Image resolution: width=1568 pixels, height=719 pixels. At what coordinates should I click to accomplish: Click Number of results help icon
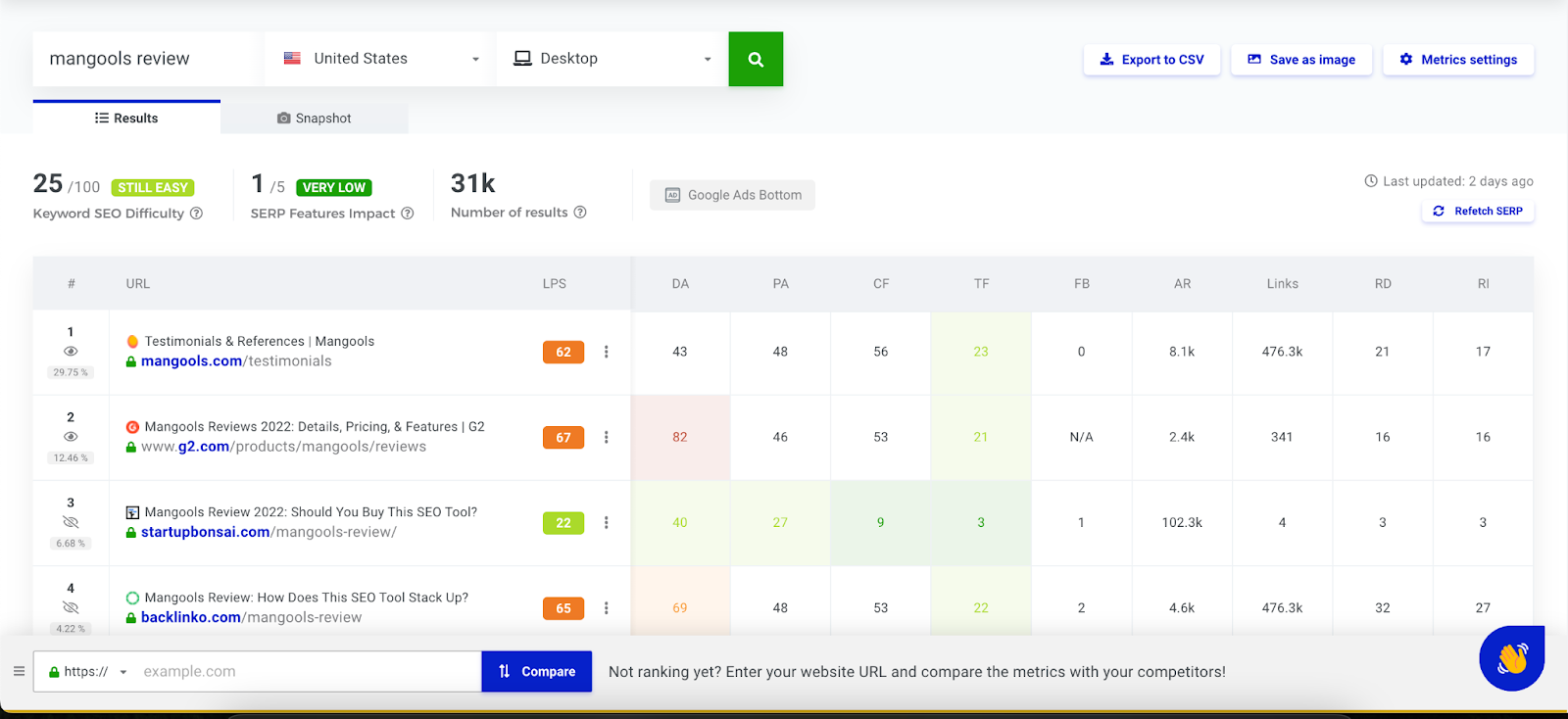click(580, 213)
